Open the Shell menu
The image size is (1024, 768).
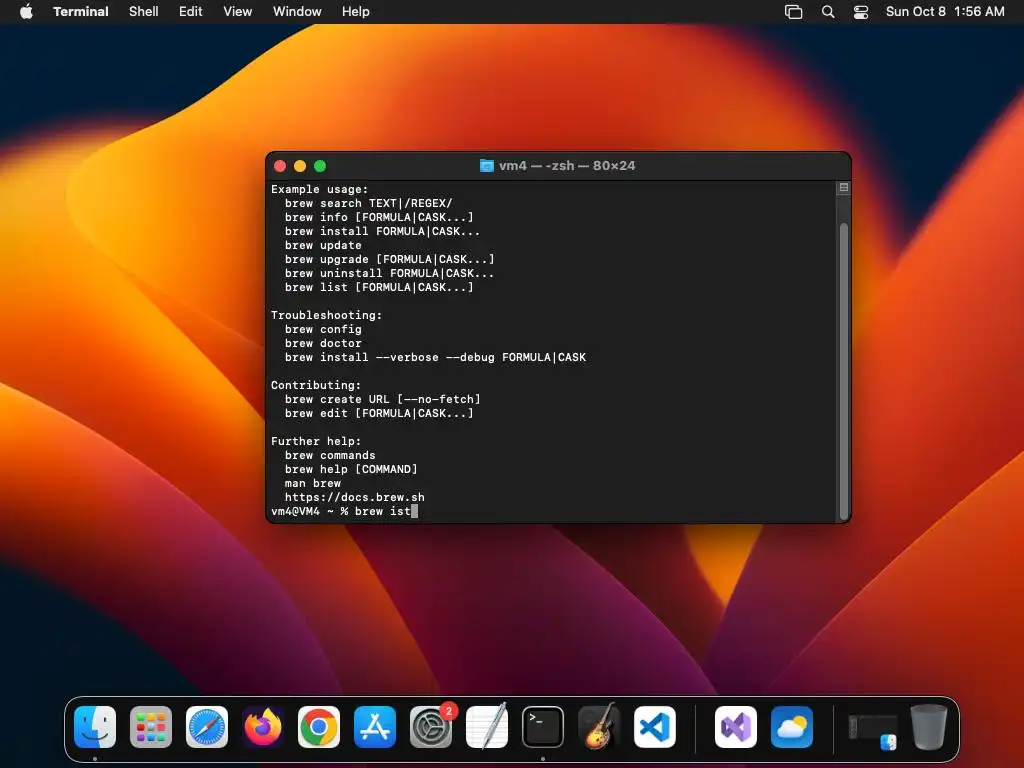[144, 12]
